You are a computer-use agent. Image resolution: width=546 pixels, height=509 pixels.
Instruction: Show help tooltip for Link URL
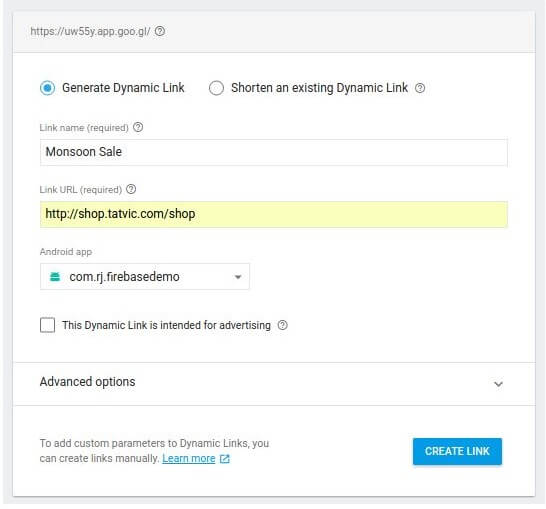coord(131,189)
